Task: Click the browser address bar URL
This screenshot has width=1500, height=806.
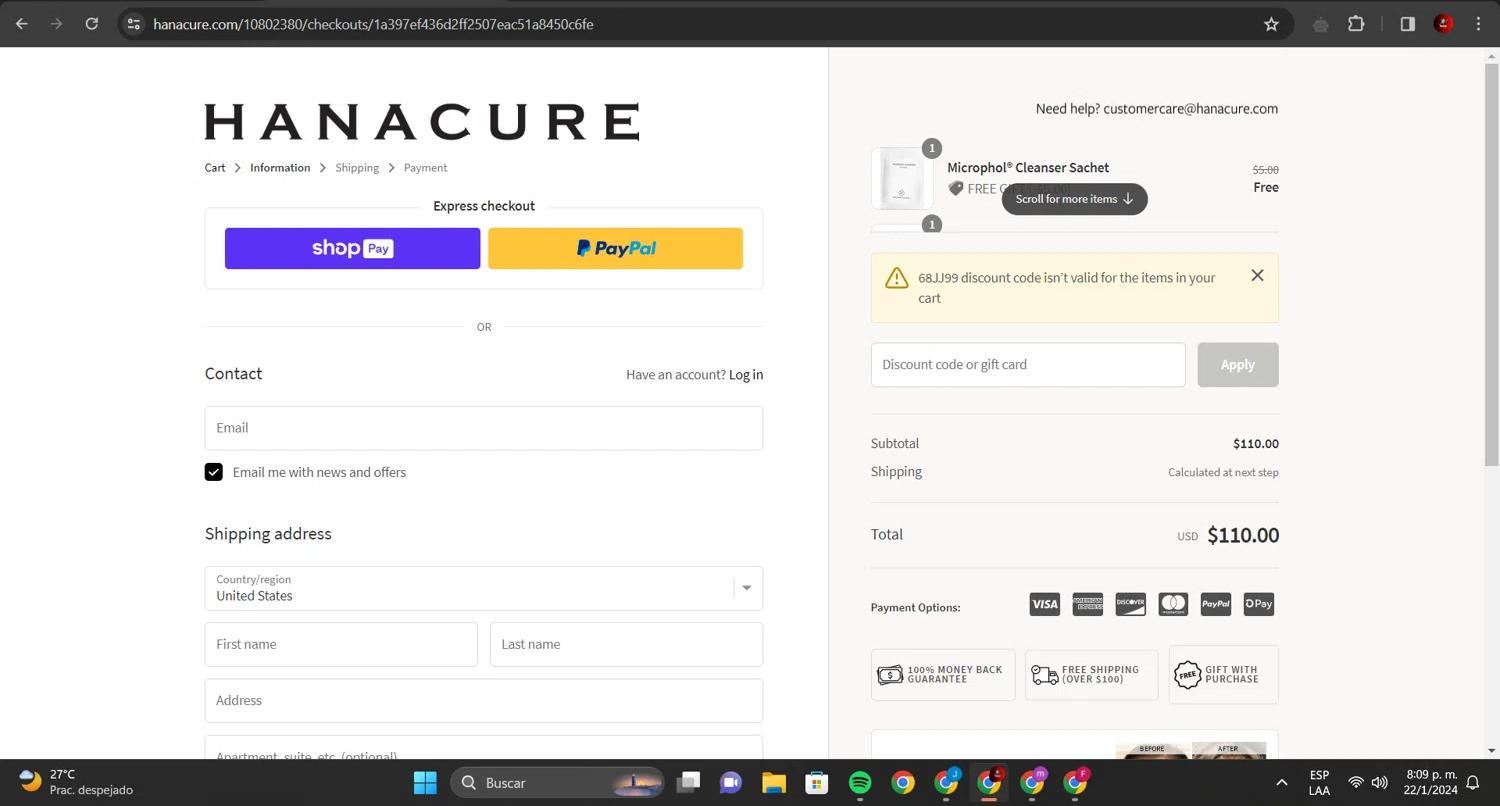Action: (373, 24)
